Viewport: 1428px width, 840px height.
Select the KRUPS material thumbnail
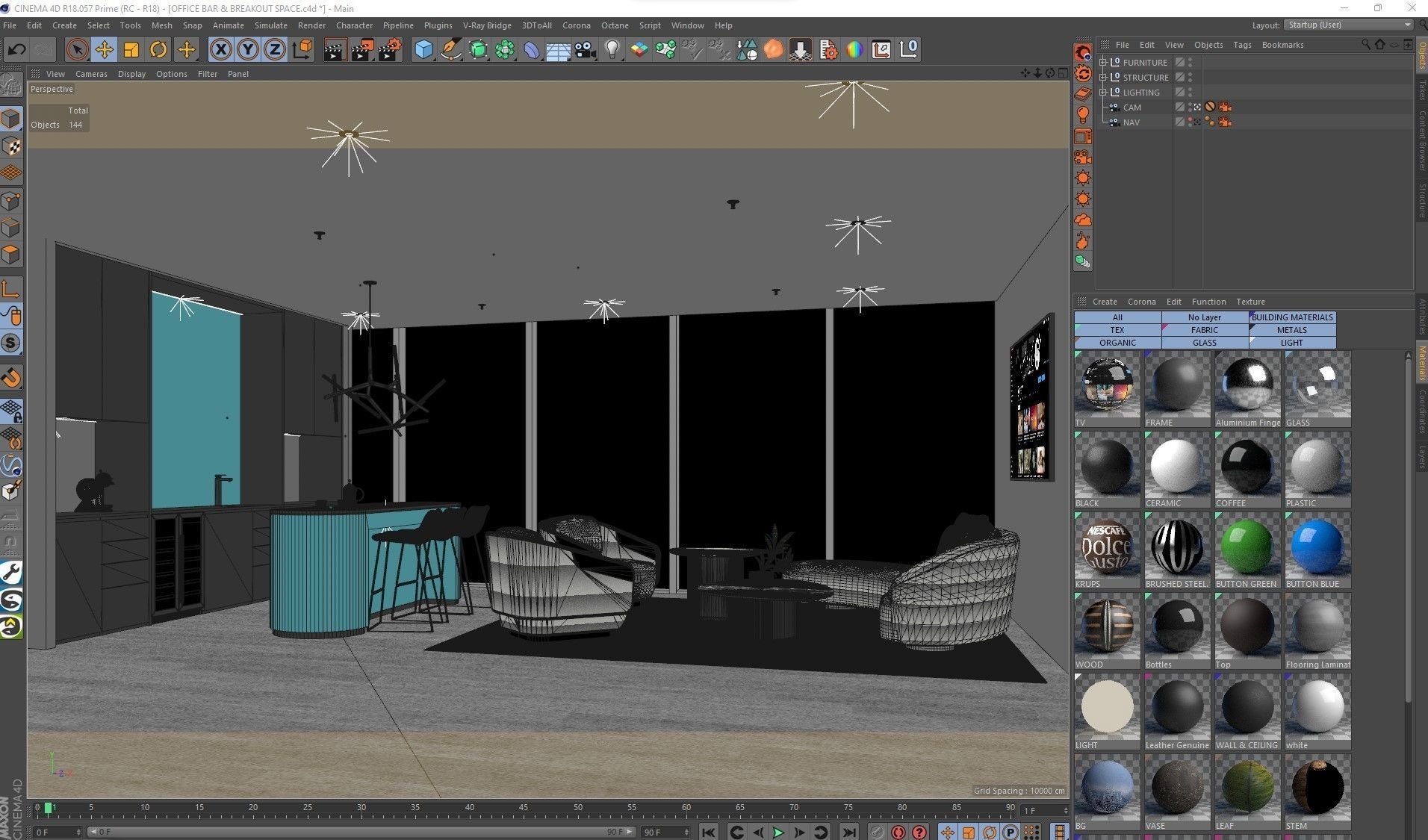[1107, 551]
